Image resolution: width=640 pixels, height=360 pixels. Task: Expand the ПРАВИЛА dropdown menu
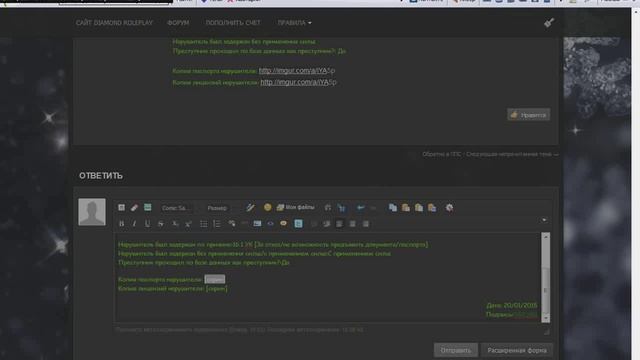pos(294,23)
